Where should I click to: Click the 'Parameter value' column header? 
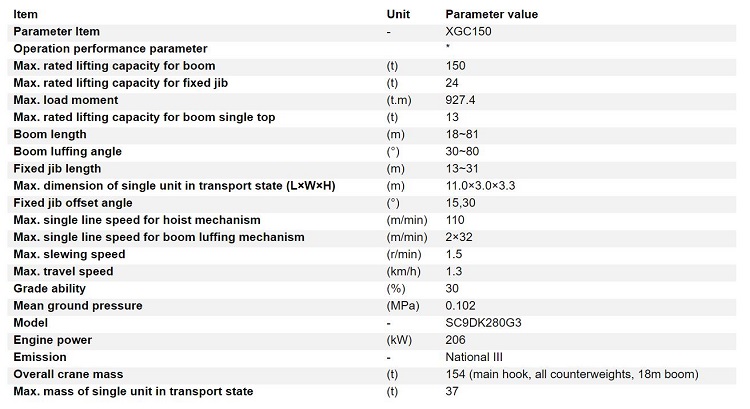pos(492,14)
